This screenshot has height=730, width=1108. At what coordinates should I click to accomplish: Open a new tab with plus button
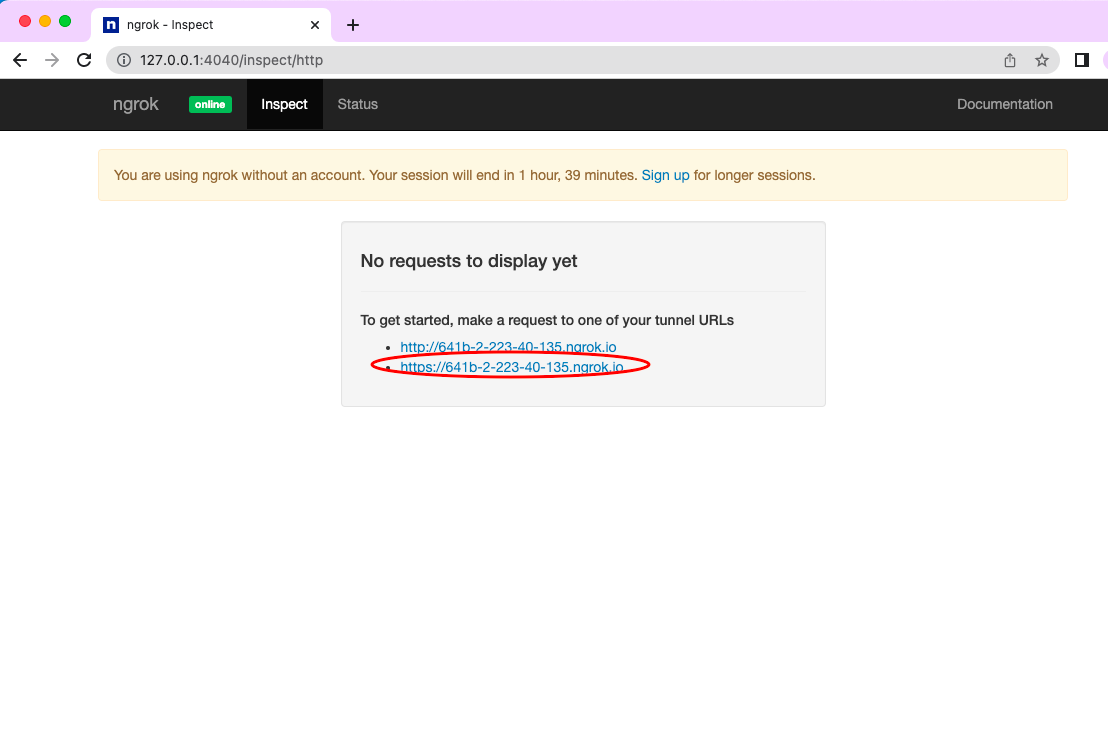(353, 25)
